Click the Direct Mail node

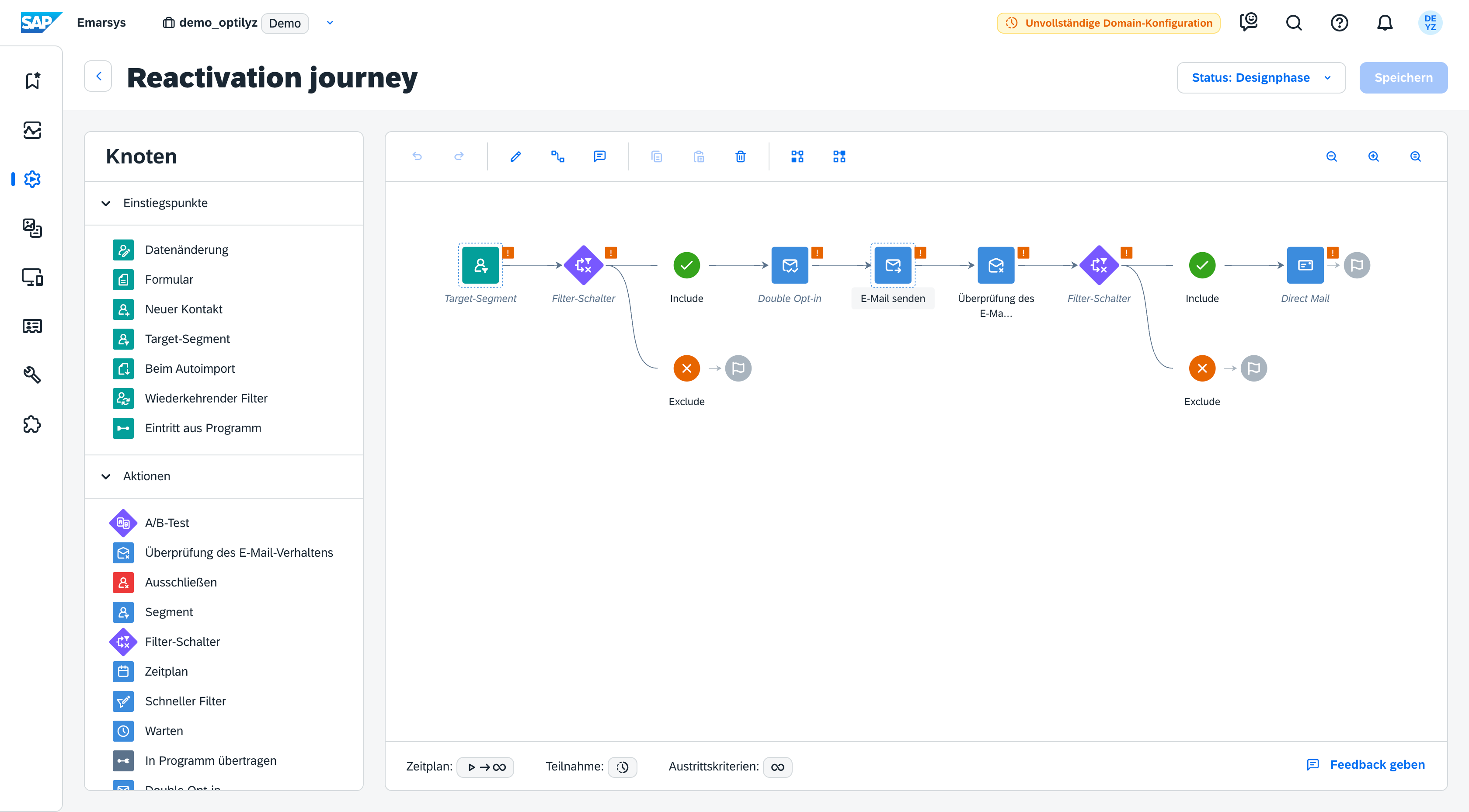point(1305,265)
